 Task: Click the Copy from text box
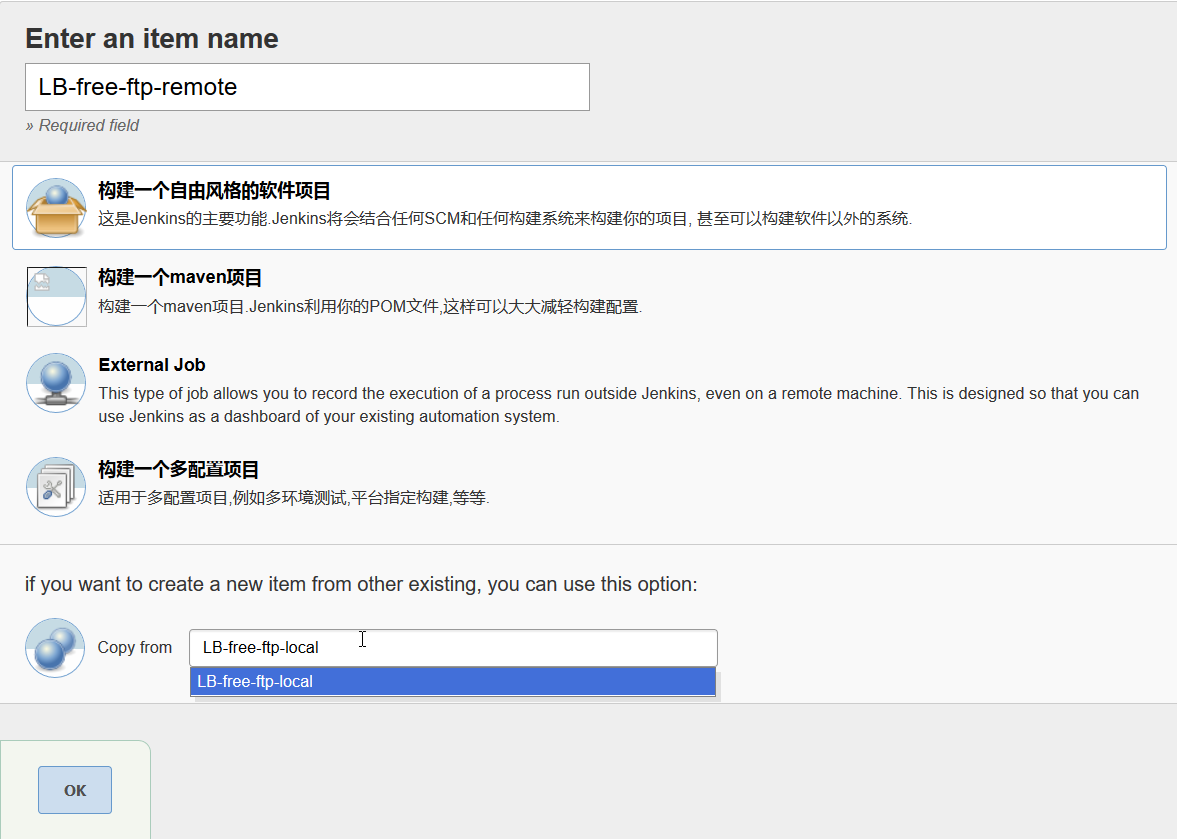[453, 648]
